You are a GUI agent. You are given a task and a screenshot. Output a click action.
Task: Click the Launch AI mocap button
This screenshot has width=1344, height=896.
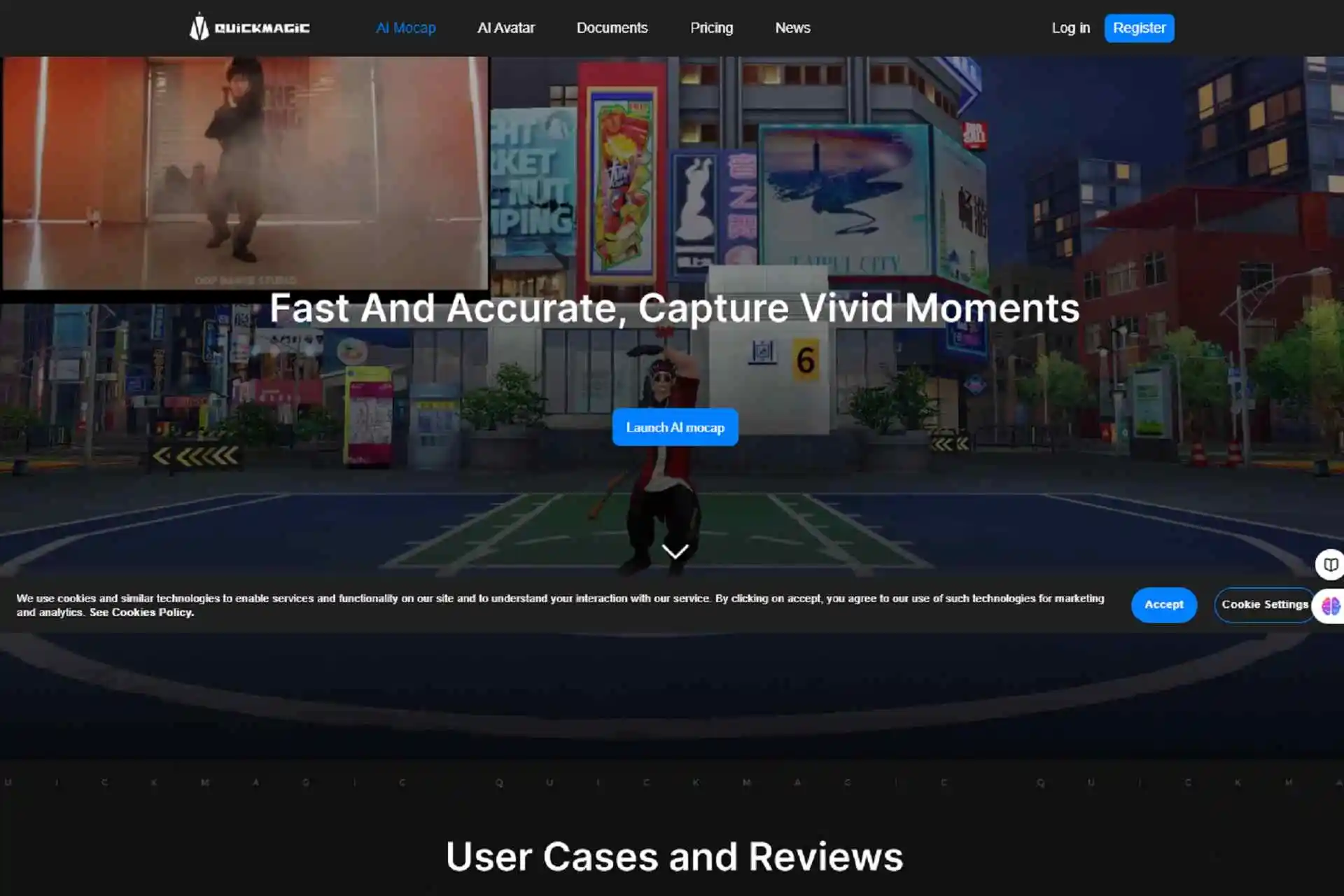pos(675,427)
